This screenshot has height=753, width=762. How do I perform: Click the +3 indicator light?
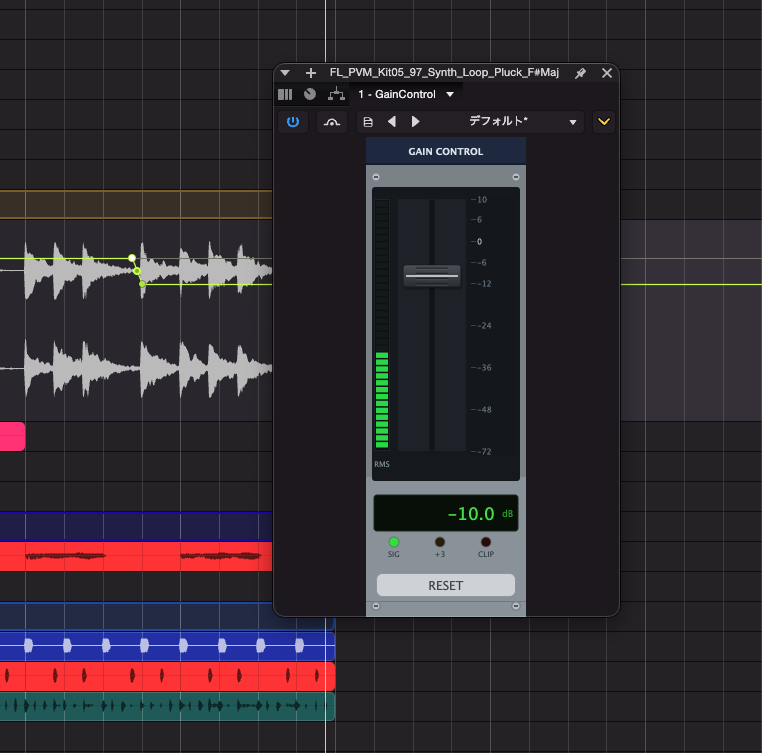[440, 542]
